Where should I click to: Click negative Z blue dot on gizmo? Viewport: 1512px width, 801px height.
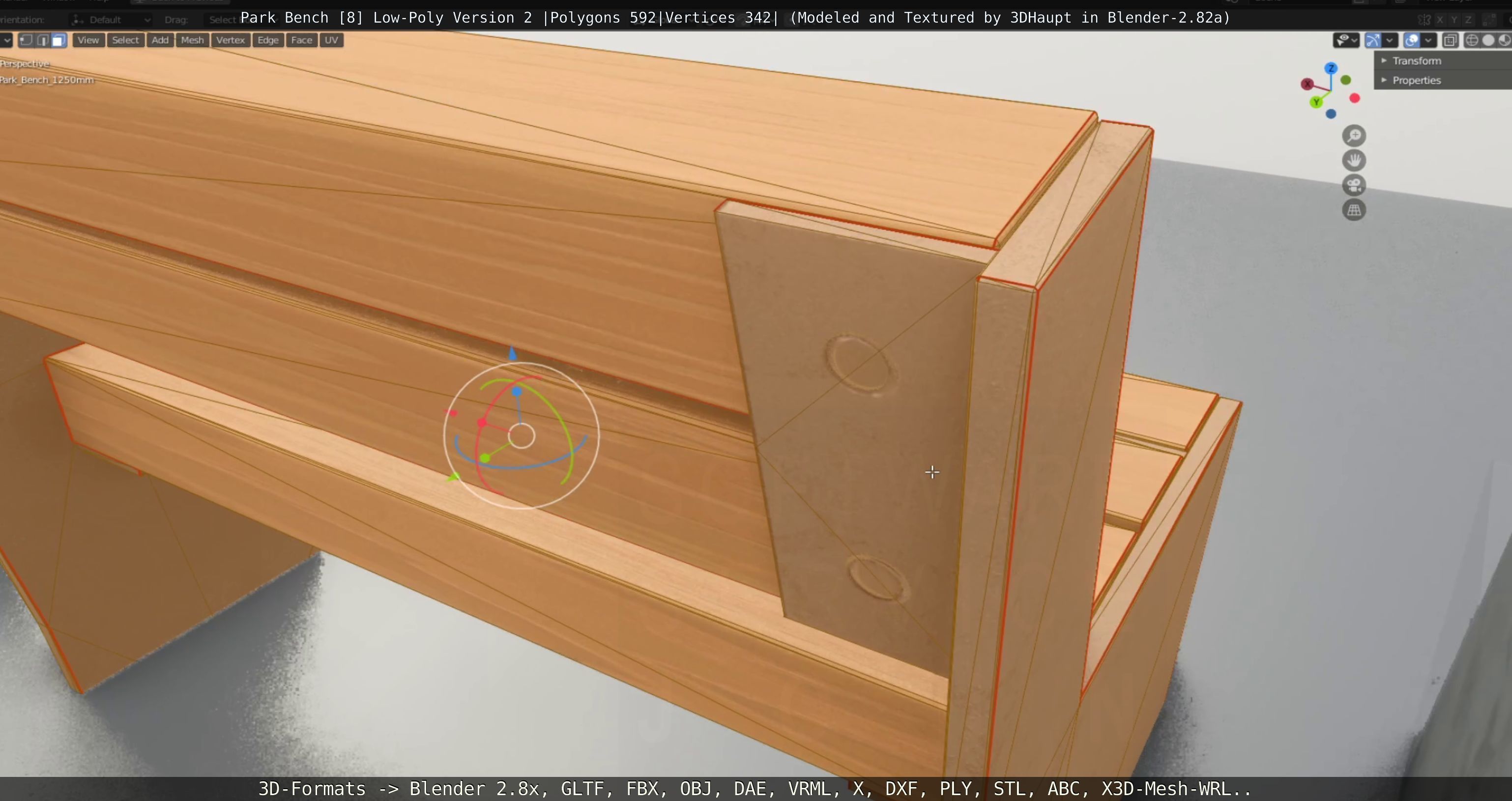click(x=1331, y=114)
